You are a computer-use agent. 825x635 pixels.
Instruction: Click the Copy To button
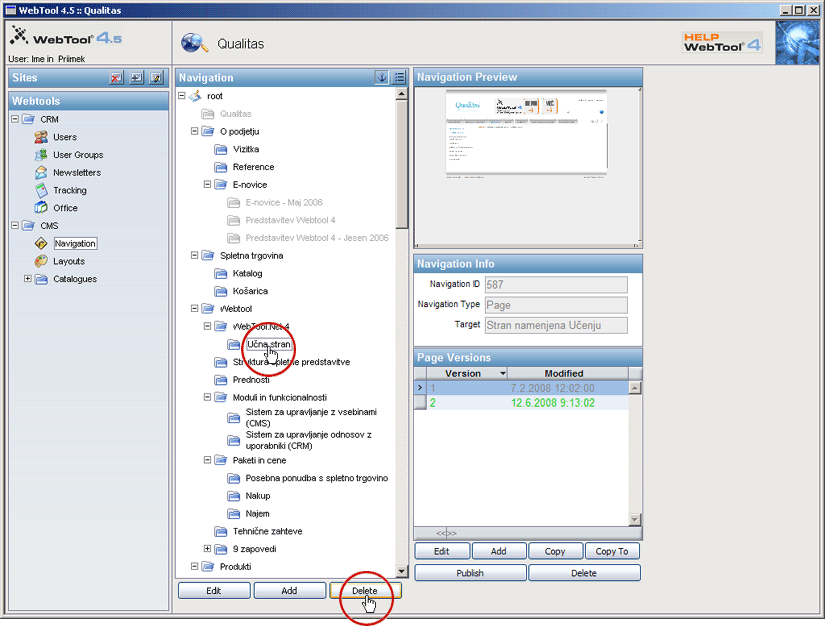click(612, 551)
